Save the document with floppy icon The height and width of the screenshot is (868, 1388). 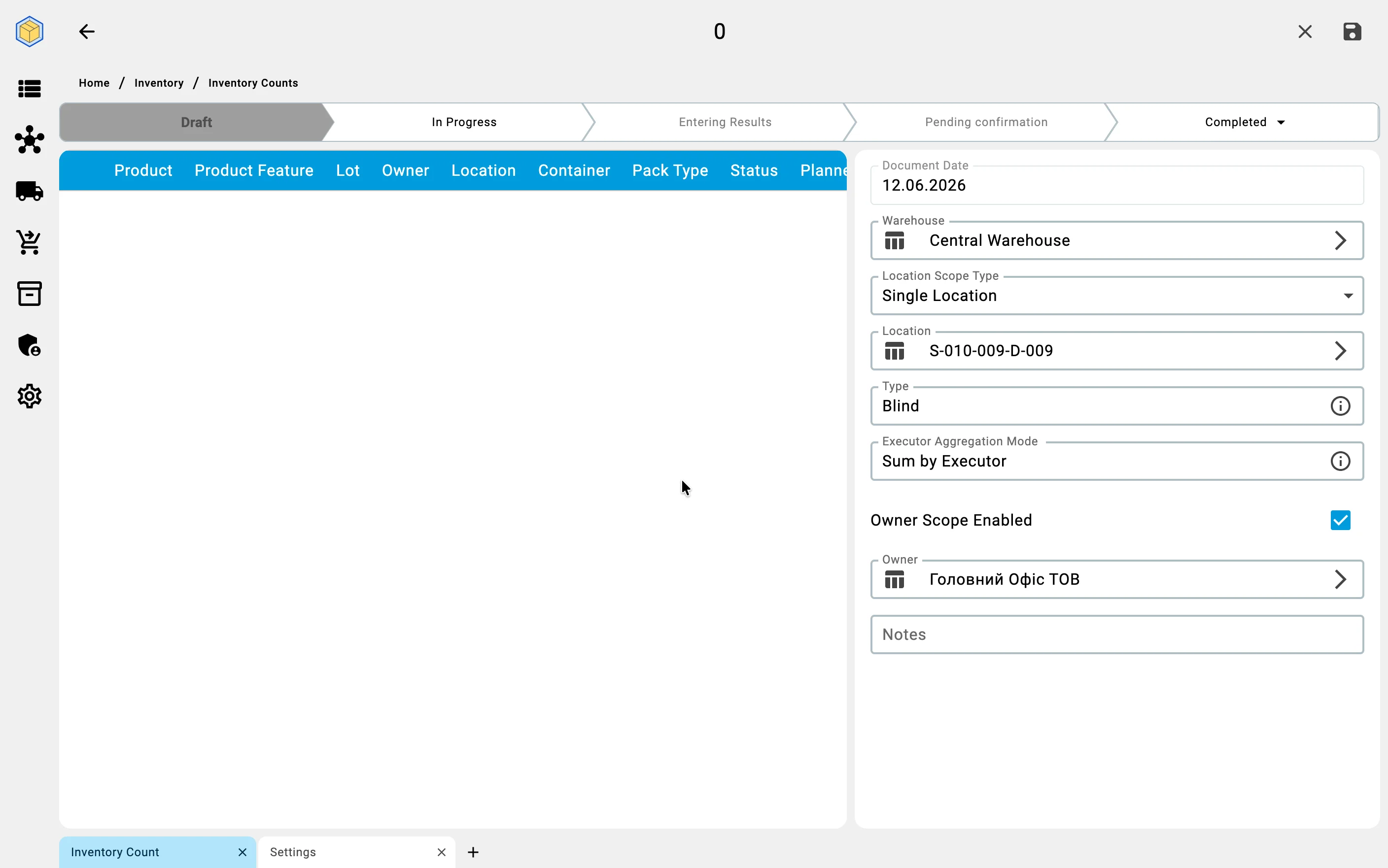(x=1352, y=32)
